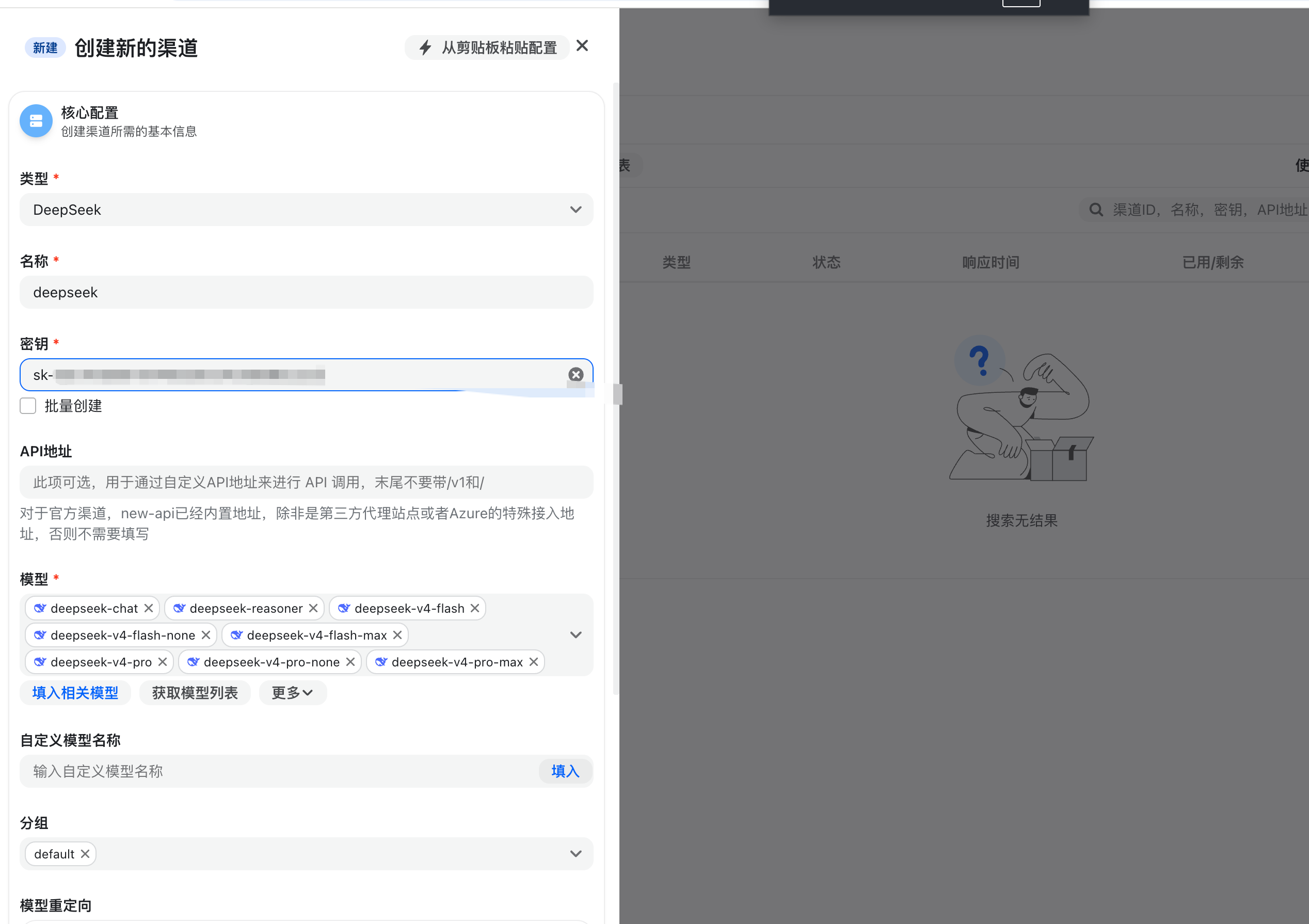Click the lightning icon for clipboard paste
The height and width of the screenshot is (924, 1309).
coord(425,47)
